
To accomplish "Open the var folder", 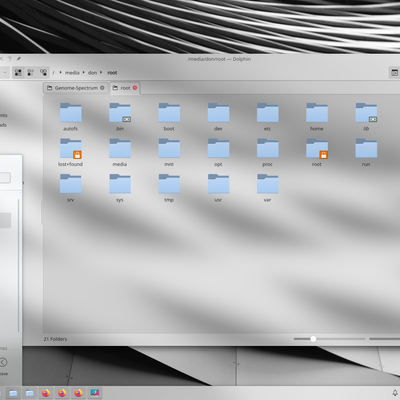I will (268, 188).
